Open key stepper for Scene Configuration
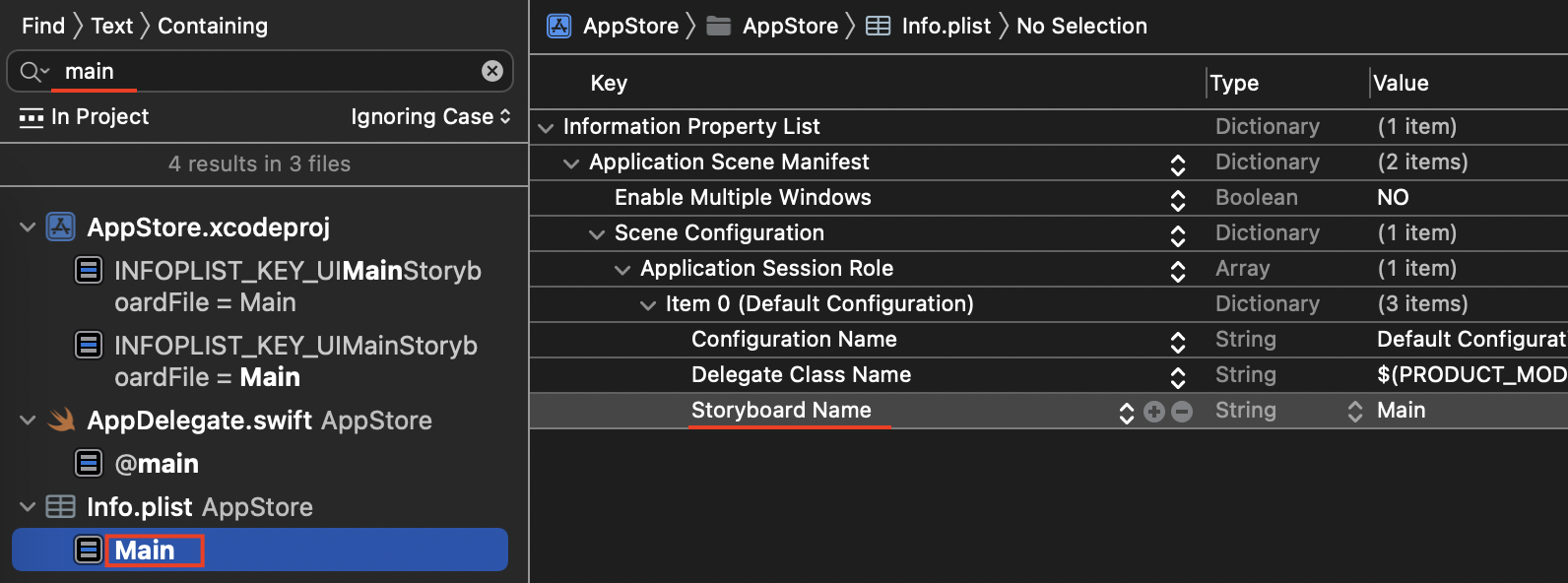 pyautogui.click(x=1178, y=234)
